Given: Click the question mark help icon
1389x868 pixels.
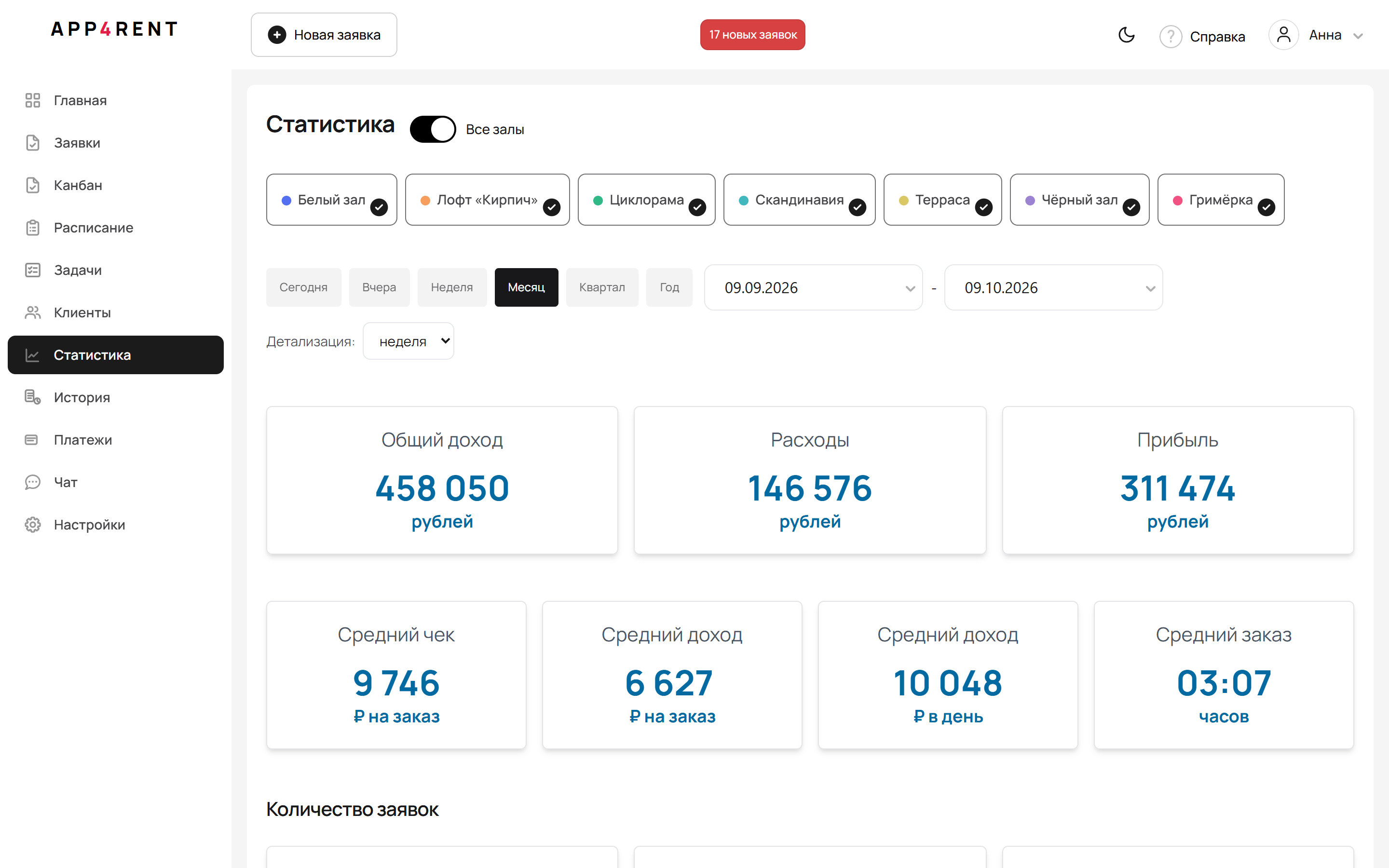Looking at the screenshot, I should click(x=1171, y=37).
